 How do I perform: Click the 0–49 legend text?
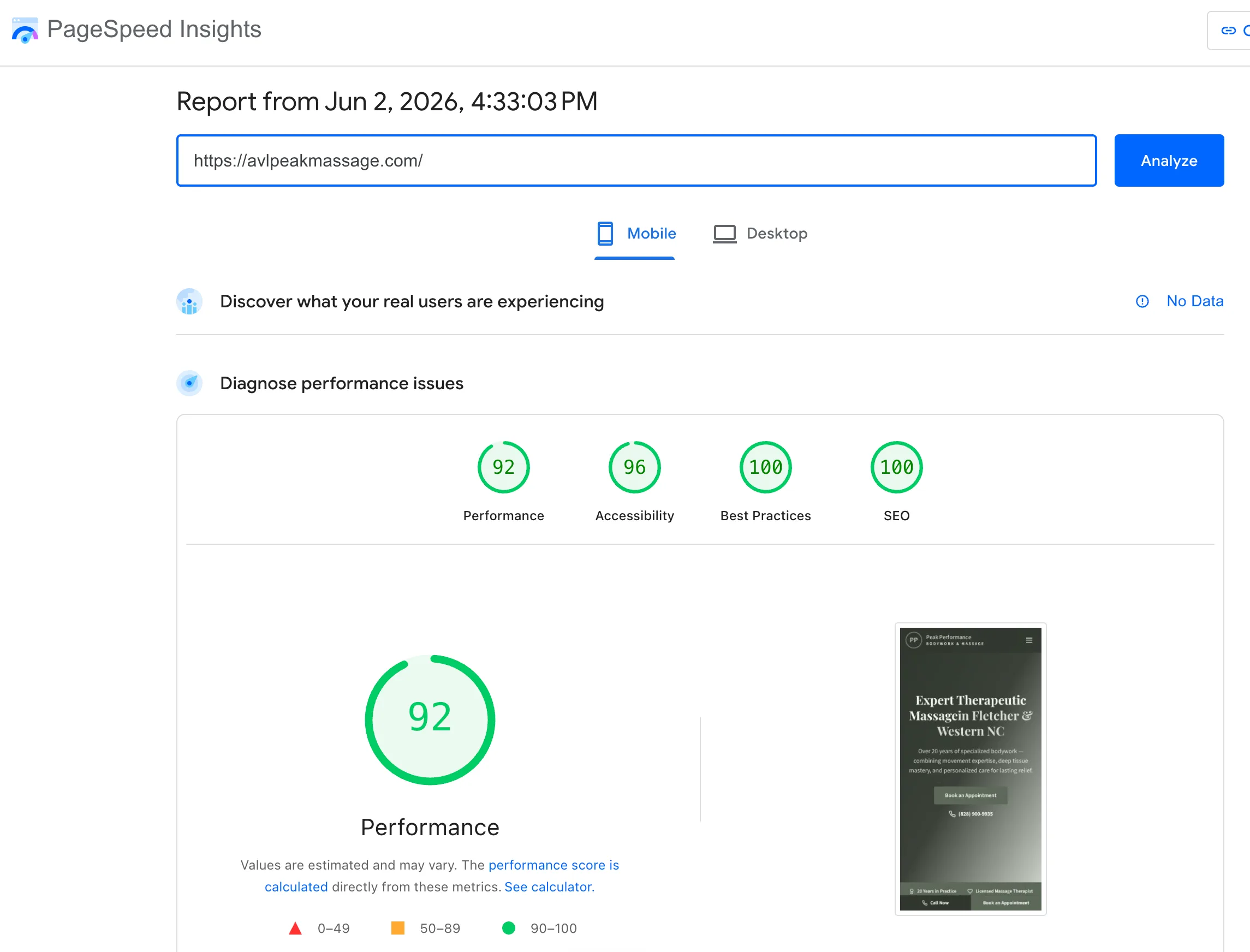(334, 928)
